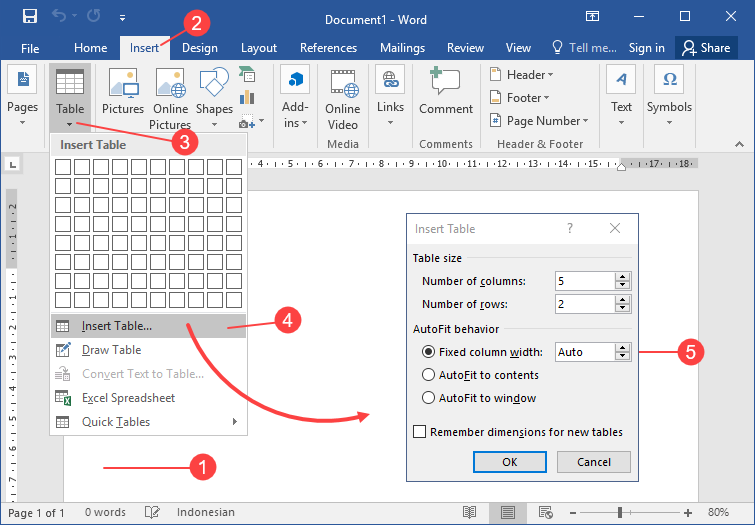Click the Text group icon

(x=621, y=79)
